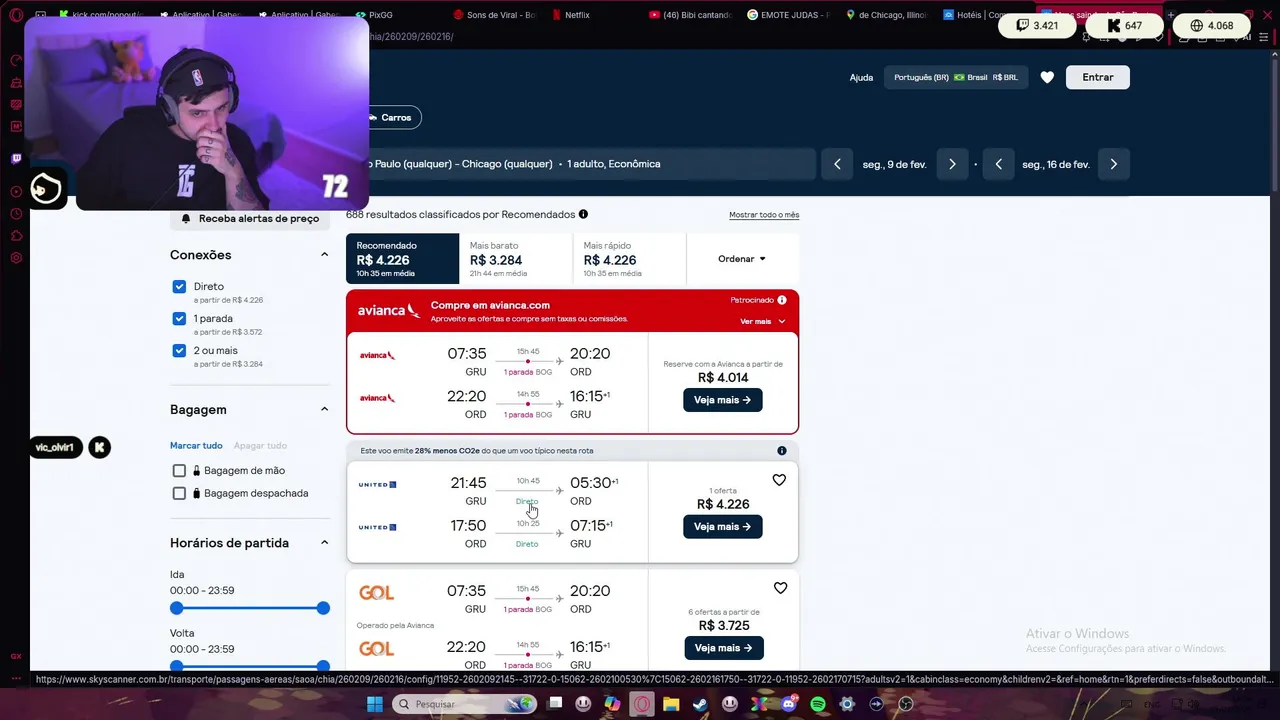
Task: Uncheck the 1 parada checkbox
Action: [x=179, y=318]
